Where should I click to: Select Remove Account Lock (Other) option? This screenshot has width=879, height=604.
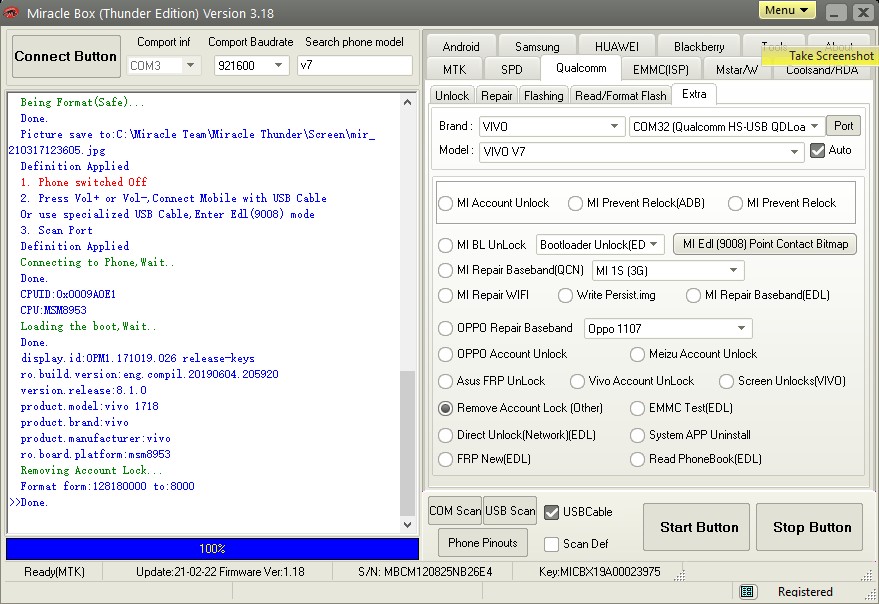[446, 408]
